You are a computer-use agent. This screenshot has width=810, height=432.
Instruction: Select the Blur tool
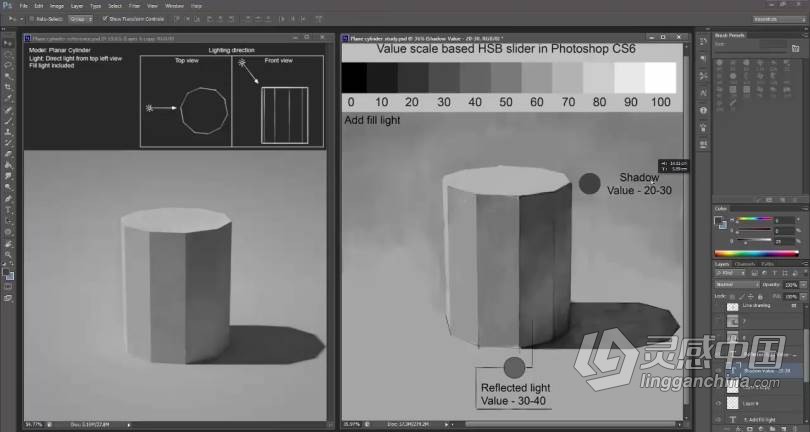(8, 176)
